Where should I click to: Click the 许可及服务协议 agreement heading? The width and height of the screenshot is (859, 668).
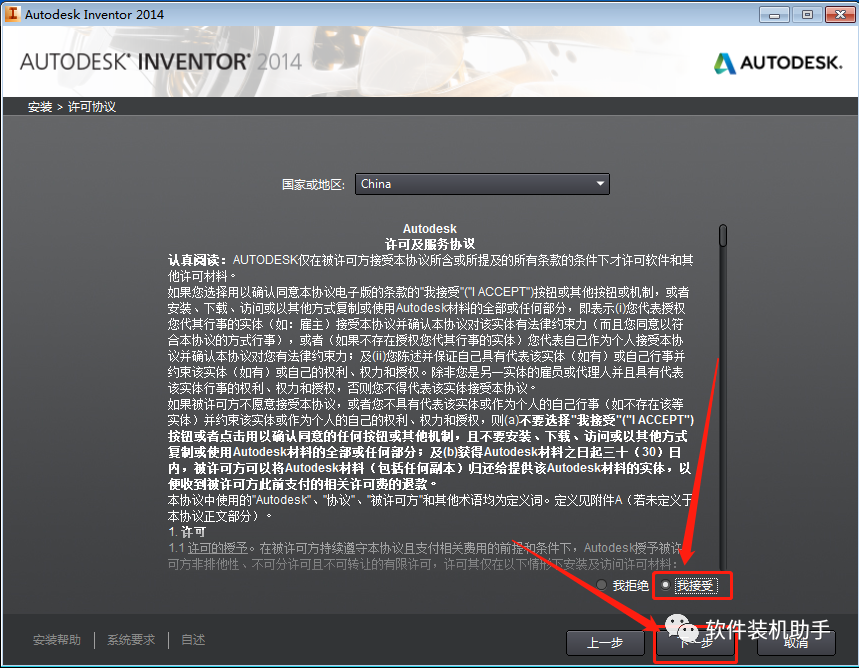pos(430,244)
